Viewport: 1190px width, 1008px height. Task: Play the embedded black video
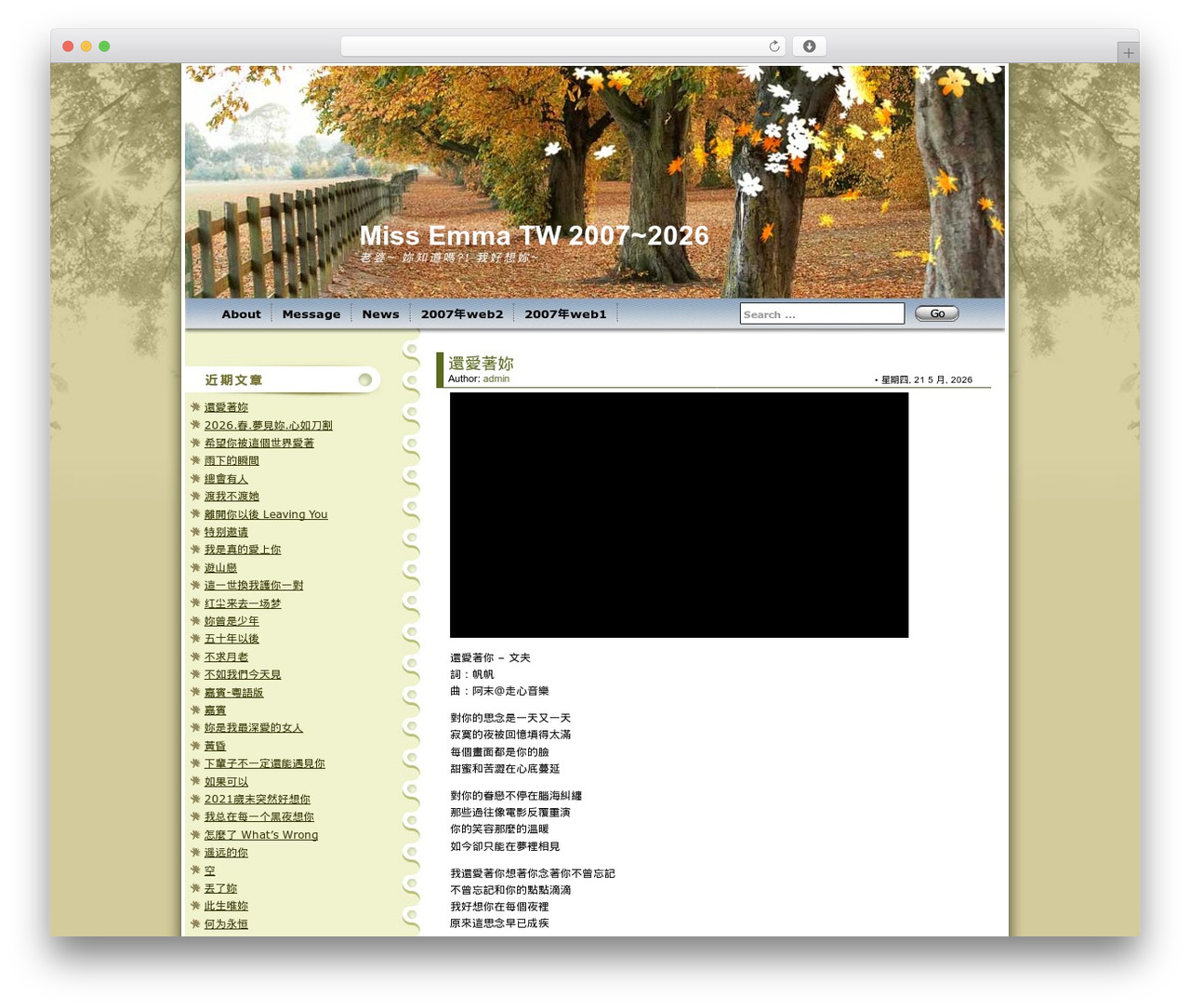coord(679,515)
